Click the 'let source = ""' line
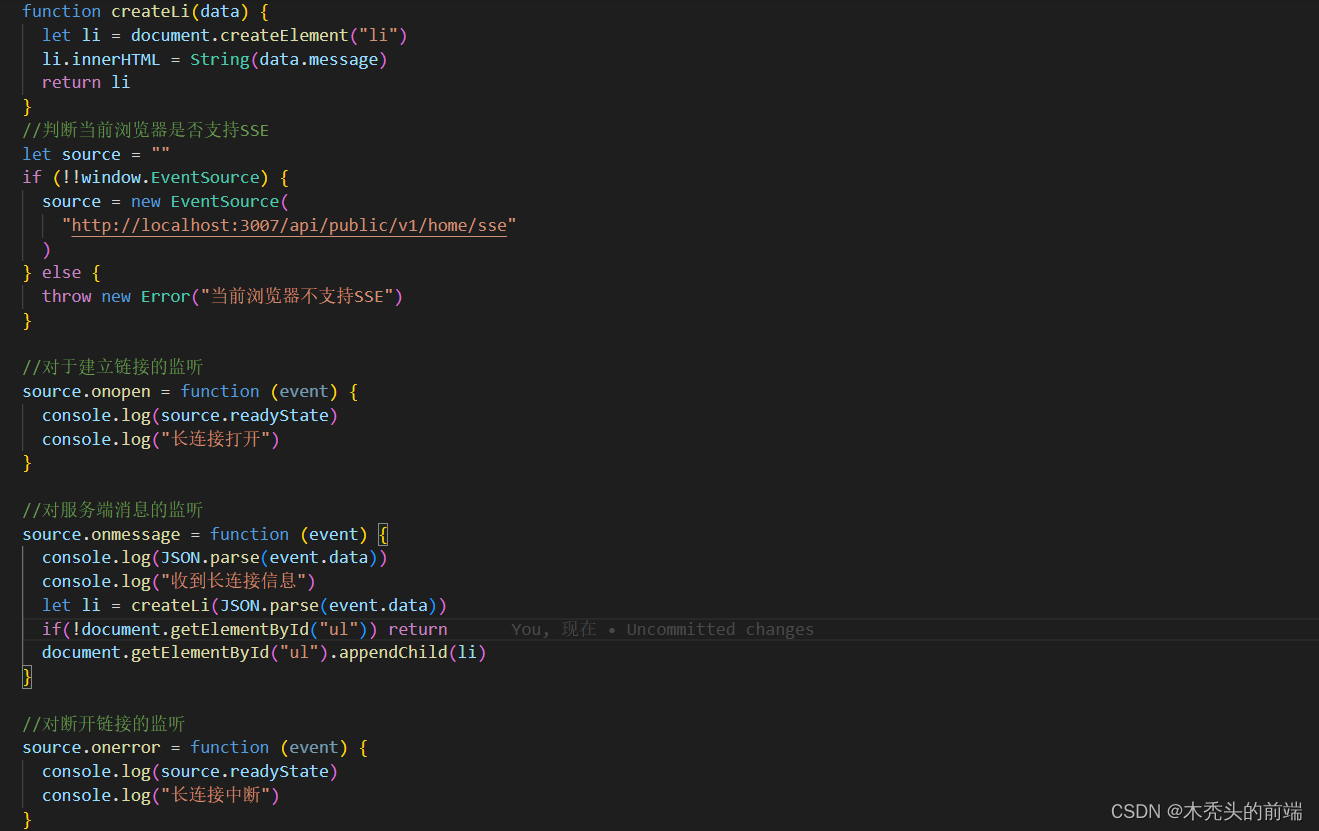The image size is (1319, 831). tap(96, 154)
